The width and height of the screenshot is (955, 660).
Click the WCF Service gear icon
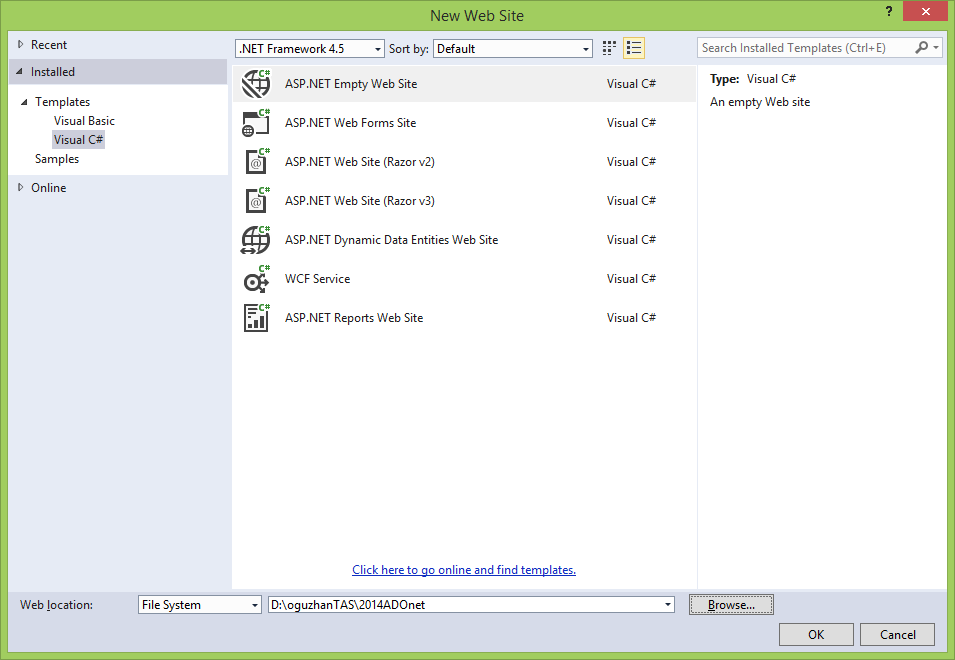(x=256, y=279)
